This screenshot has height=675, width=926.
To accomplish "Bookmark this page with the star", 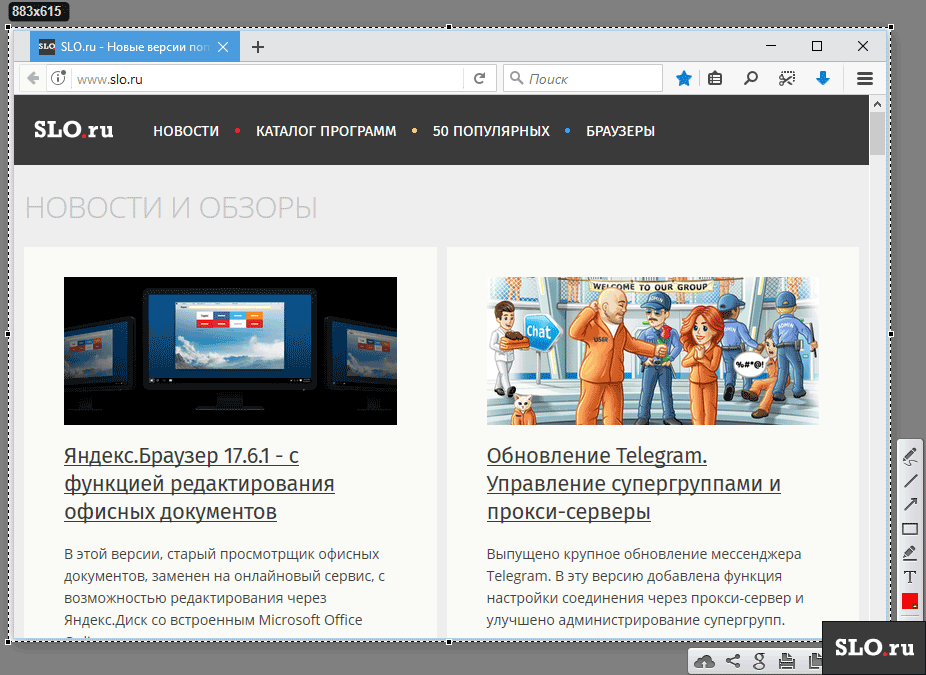I will [x=684, y=78].
